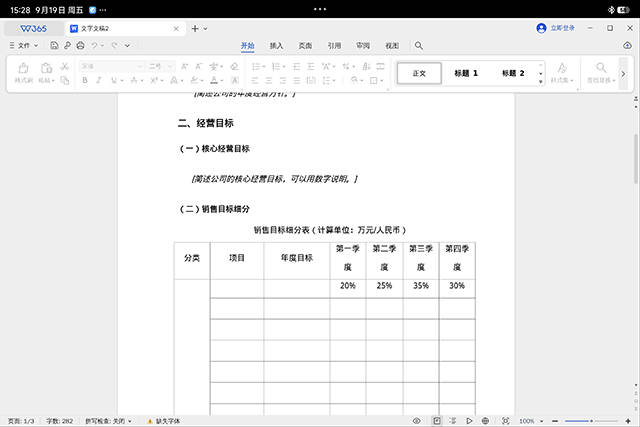Image resolution: width=640 pixels, height=427 pixels.
Task: Click the zoom slider in status bar
Action: [592, 421]
